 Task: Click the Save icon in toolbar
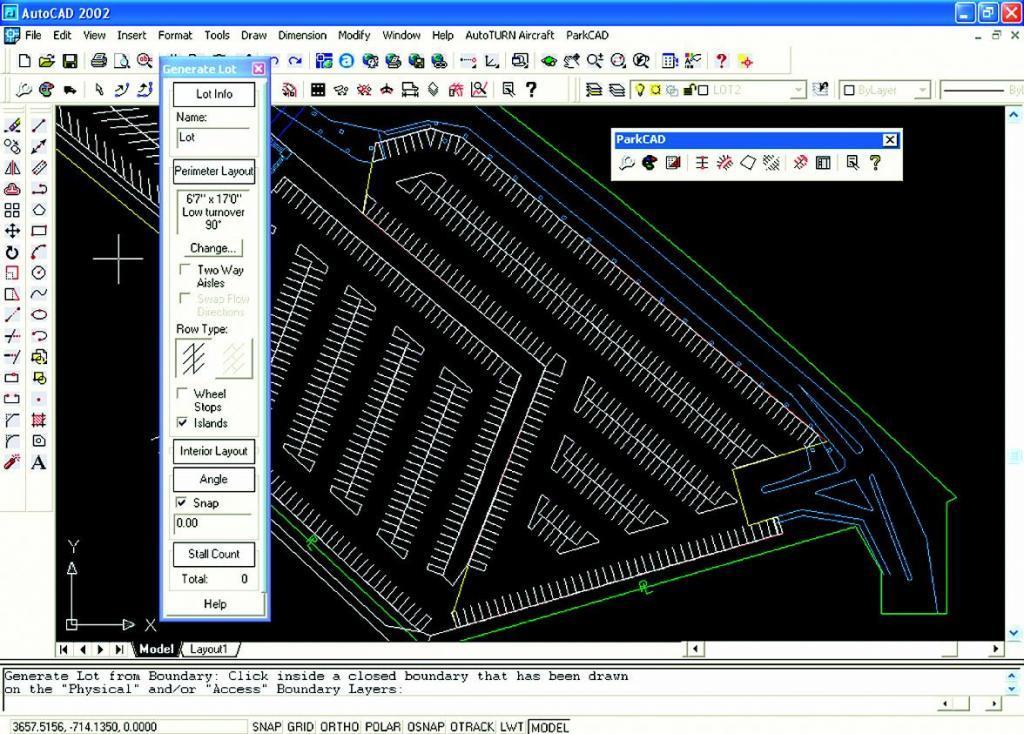click(69, 61)
